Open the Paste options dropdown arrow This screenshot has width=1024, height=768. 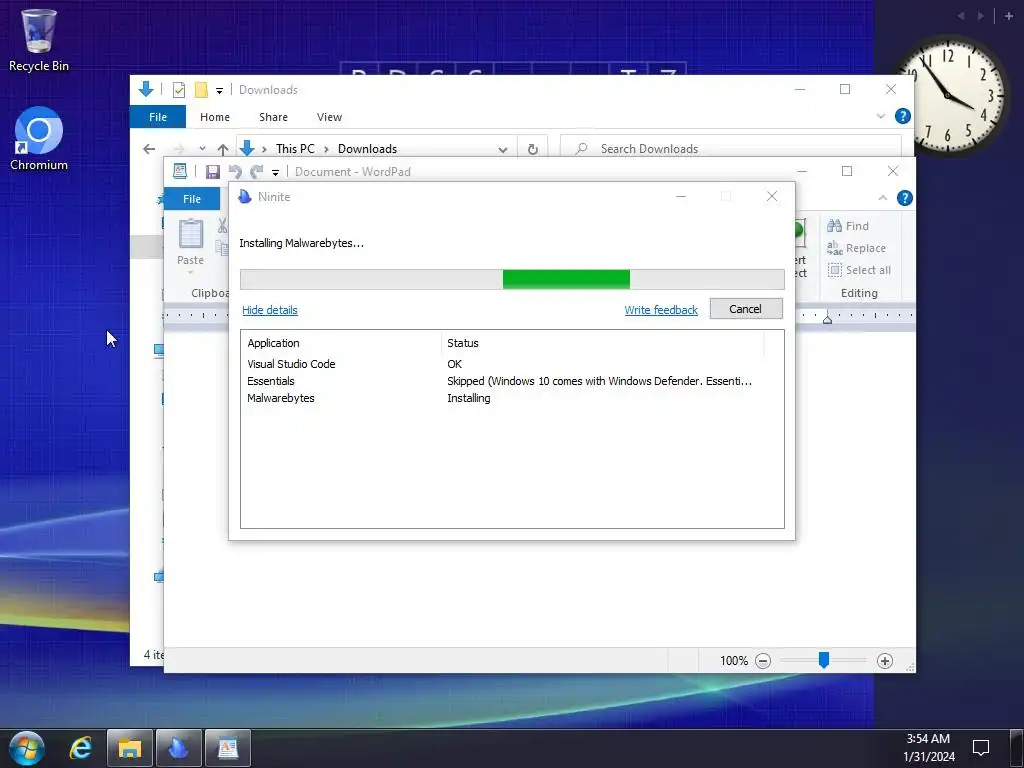pos(191,271)
